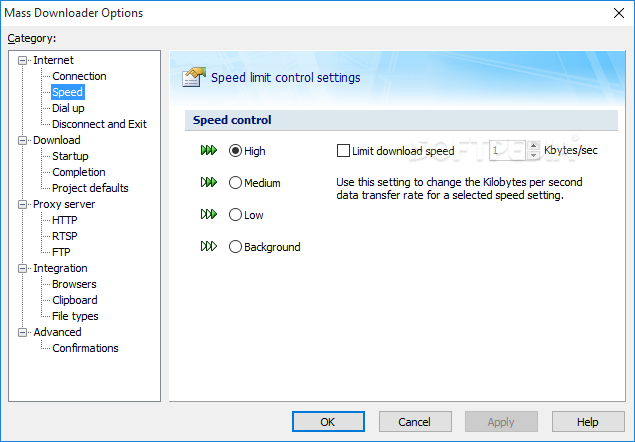Collapse the Download tree node
Screen dimensions: 635x442
[23, 140]
